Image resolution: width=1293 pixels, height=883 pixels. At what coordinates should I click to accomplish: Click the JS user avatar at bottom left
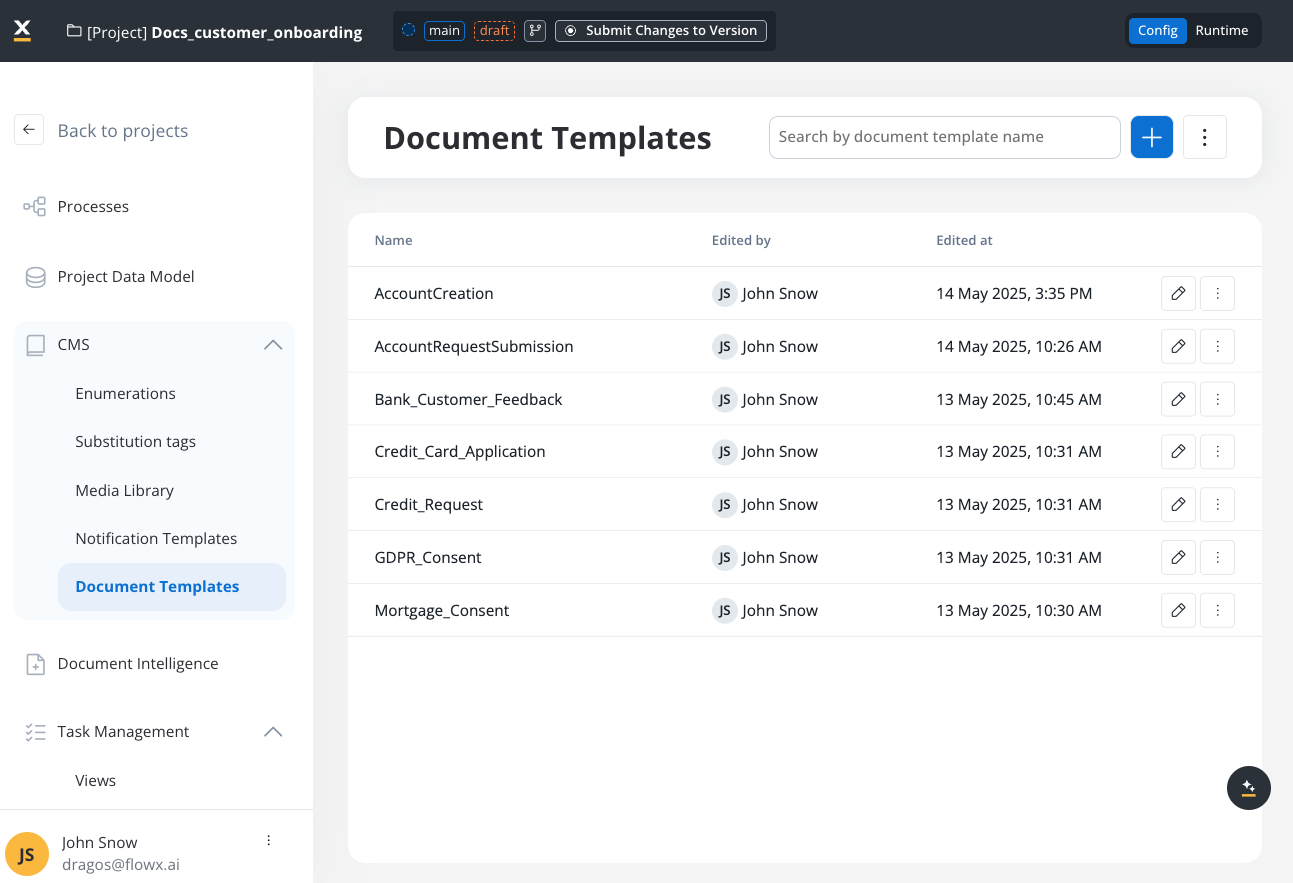pyautogui.click(x=27, y=854)
